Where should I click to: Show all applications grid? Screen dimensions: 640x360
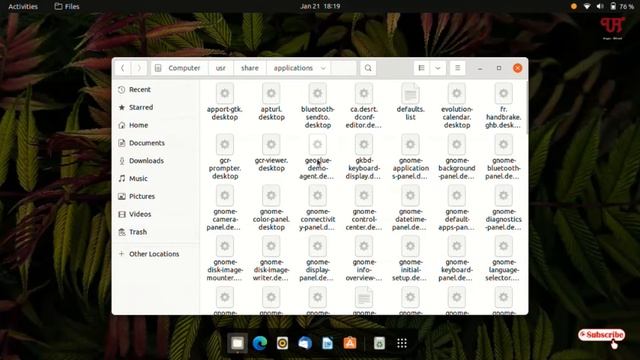[402, 343]
